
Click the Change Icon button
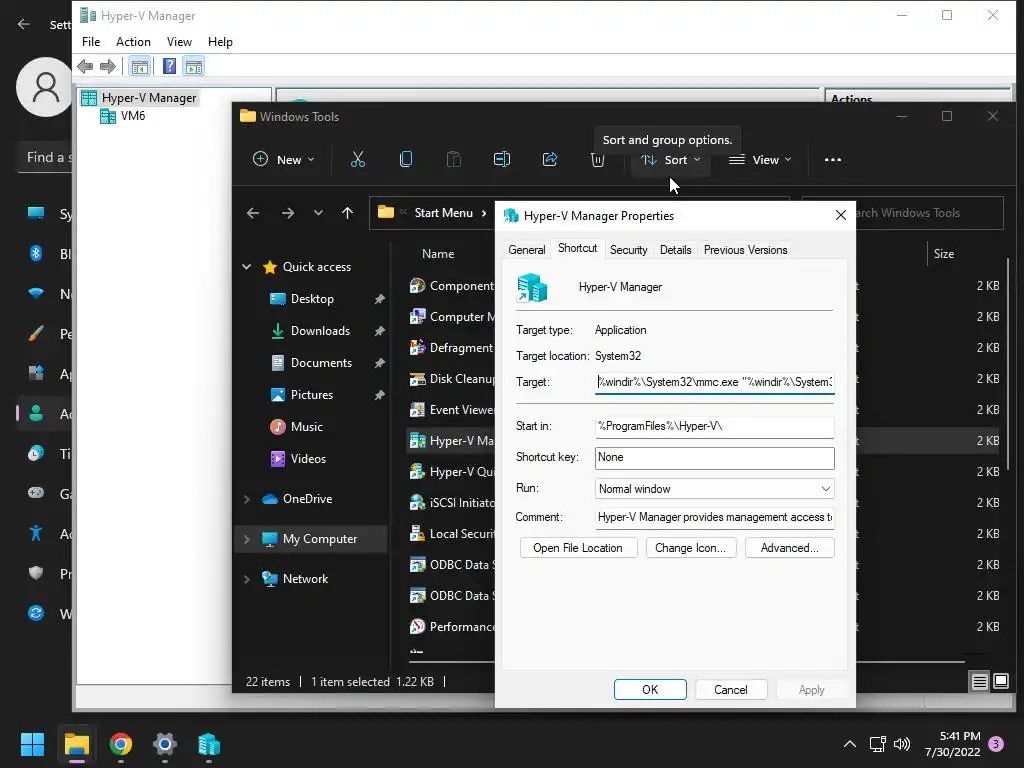point(690,548)
